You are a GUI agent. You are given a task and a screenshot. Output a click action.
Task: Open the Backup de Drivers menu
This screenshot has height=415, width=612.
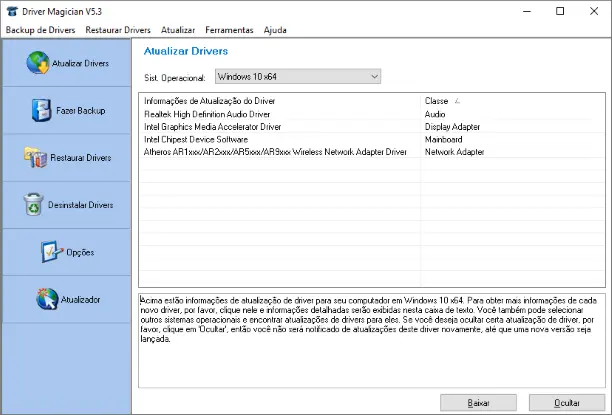tap(41, 30)
